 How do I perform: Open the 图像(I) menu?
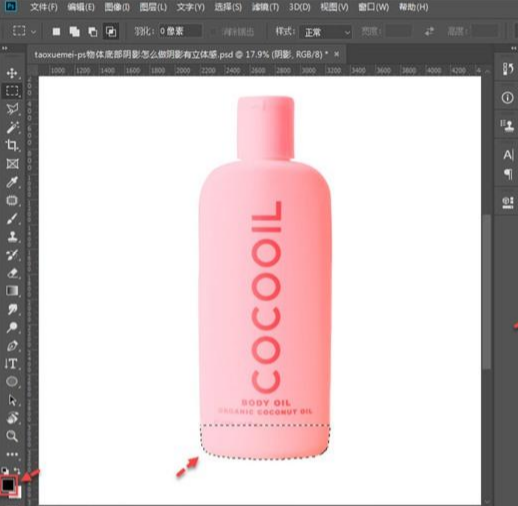click(x=117, y=7)
